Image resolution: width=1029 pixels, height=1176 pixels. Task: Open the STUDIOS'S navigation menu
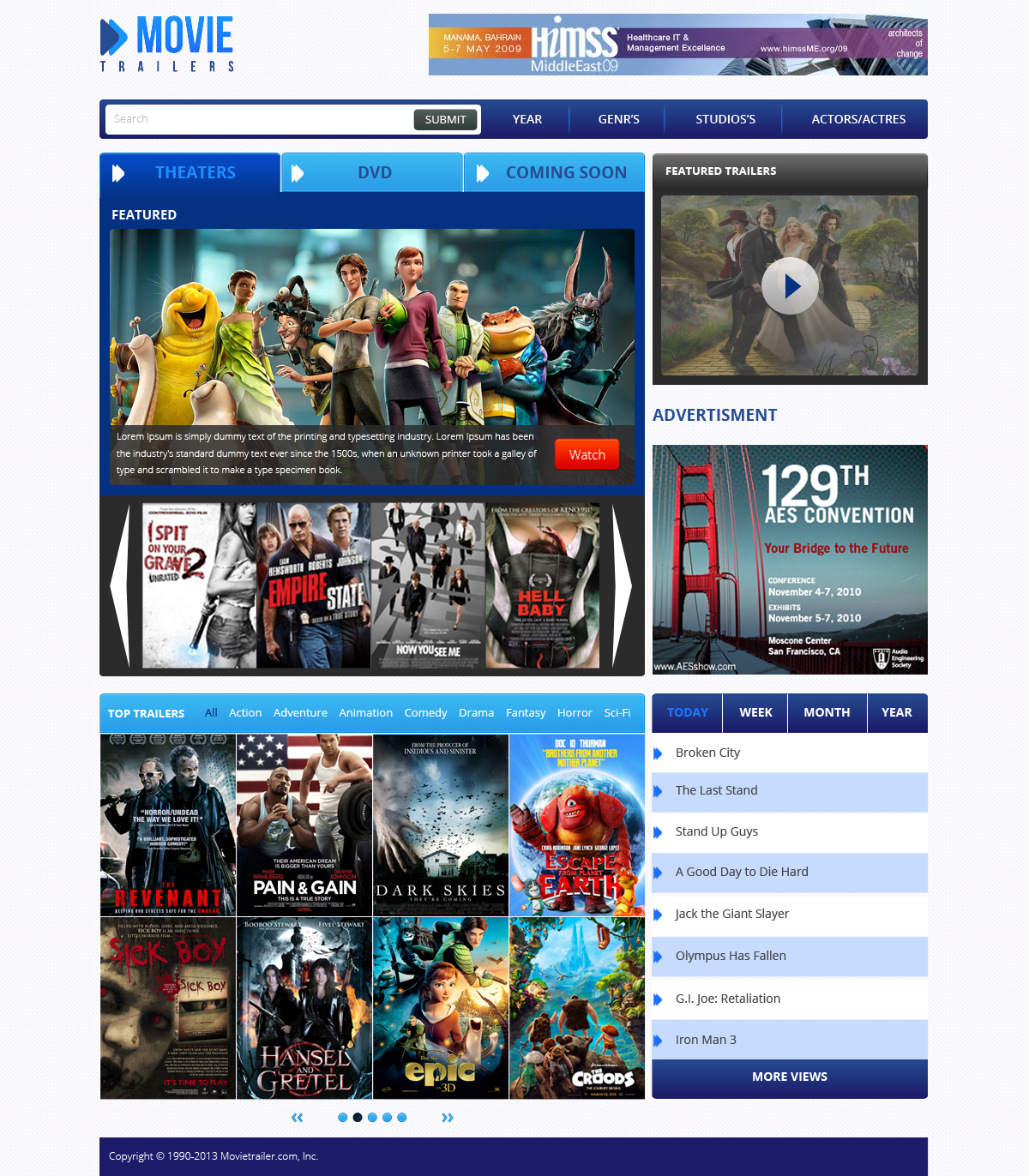pyautogui.click(x=725, y=119)
